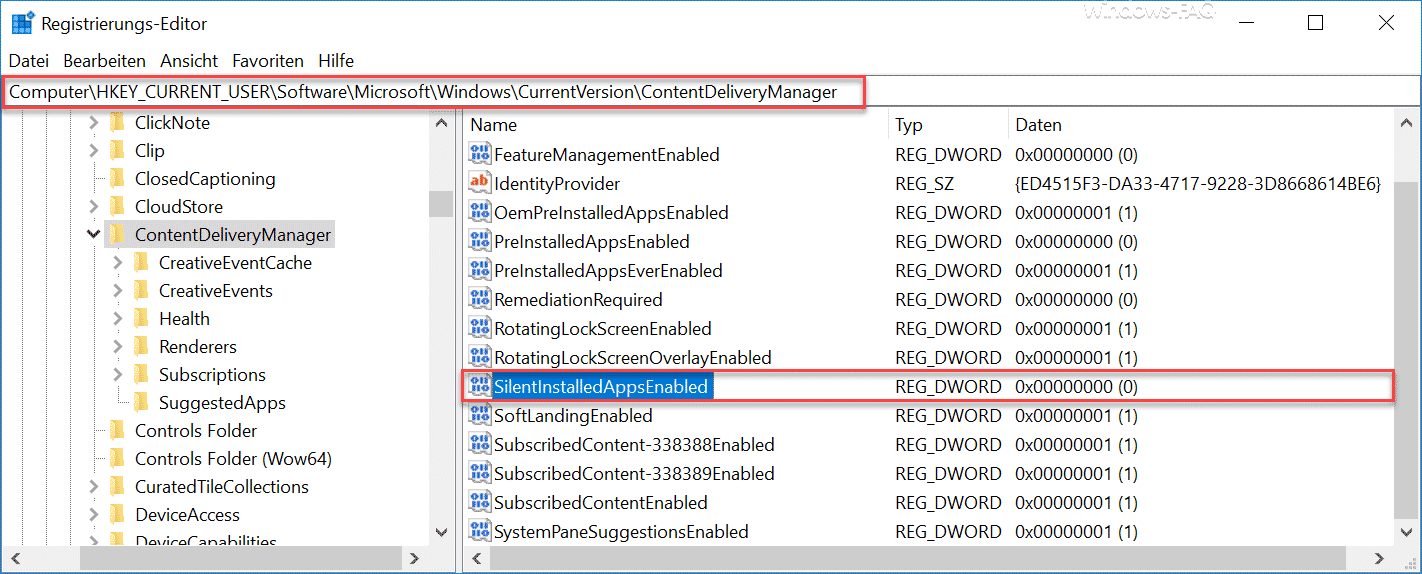Maximize the Registrierungs-Editor window

pyautogui.click(x=1315, y=23)
